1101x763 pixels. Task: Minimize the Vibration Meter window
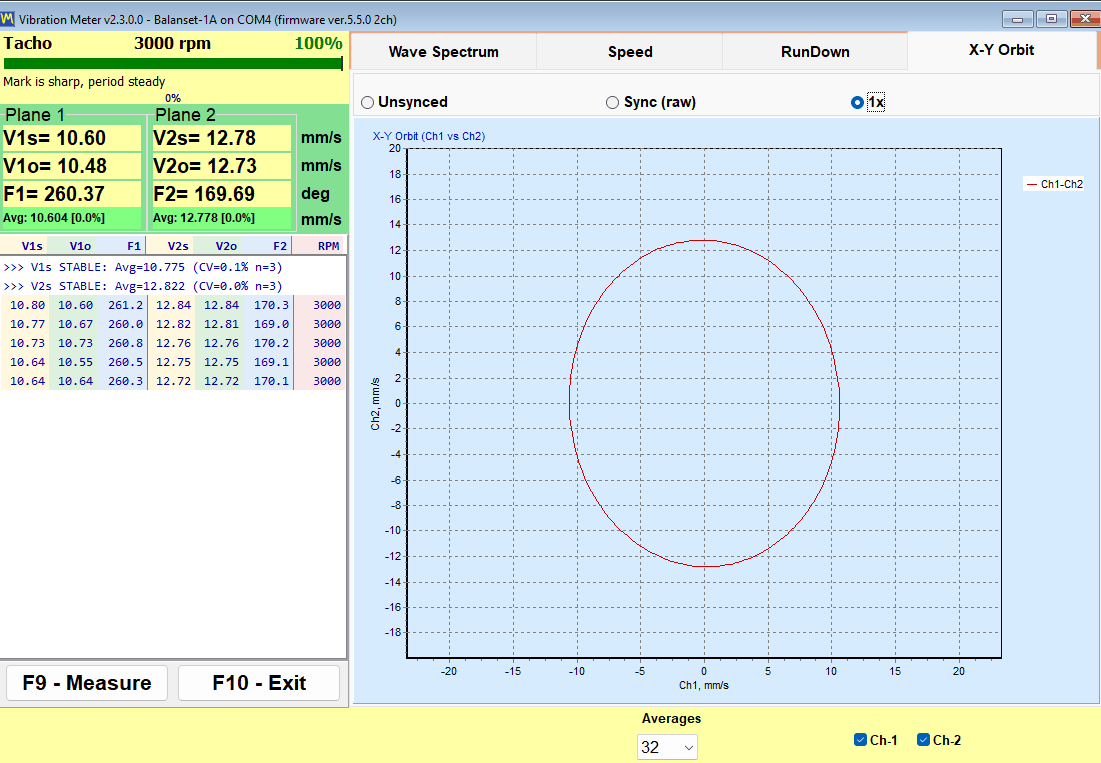1017,19
